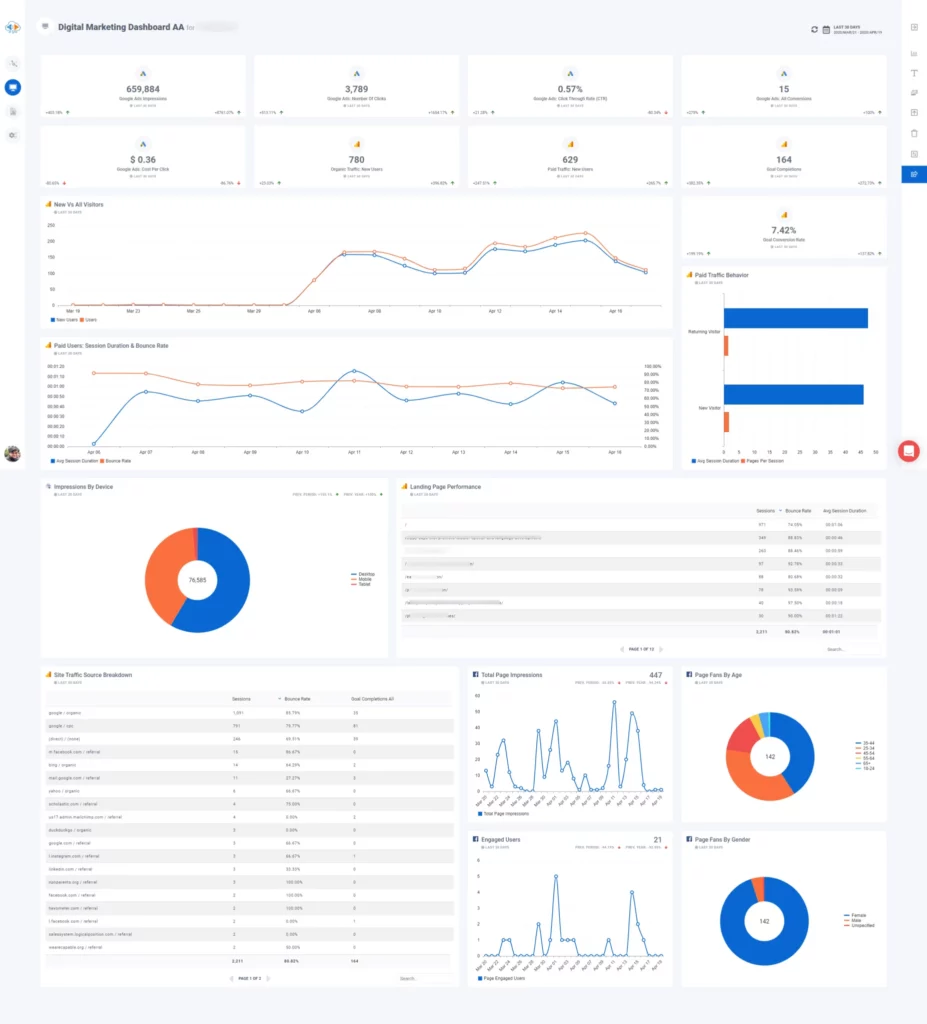Screen dimensions: 927x1024
Task: Select the blue dashboard monitor icon in left sidebar
Action: tap(12, 88)
